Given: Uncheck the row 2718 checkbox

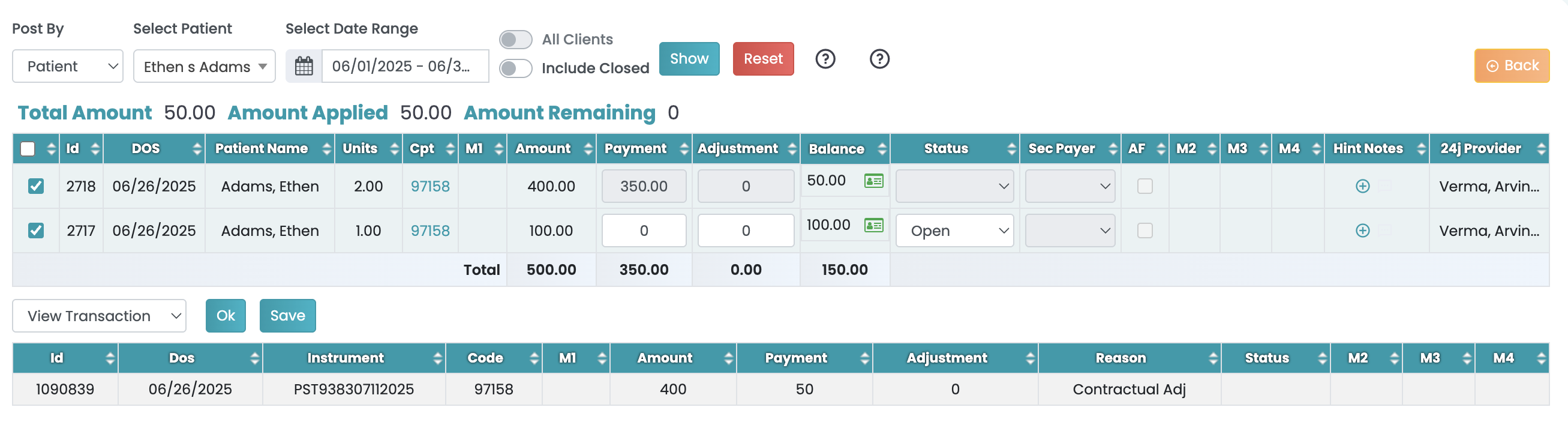Looking at the screenshot, I should (x=36, y=186).
